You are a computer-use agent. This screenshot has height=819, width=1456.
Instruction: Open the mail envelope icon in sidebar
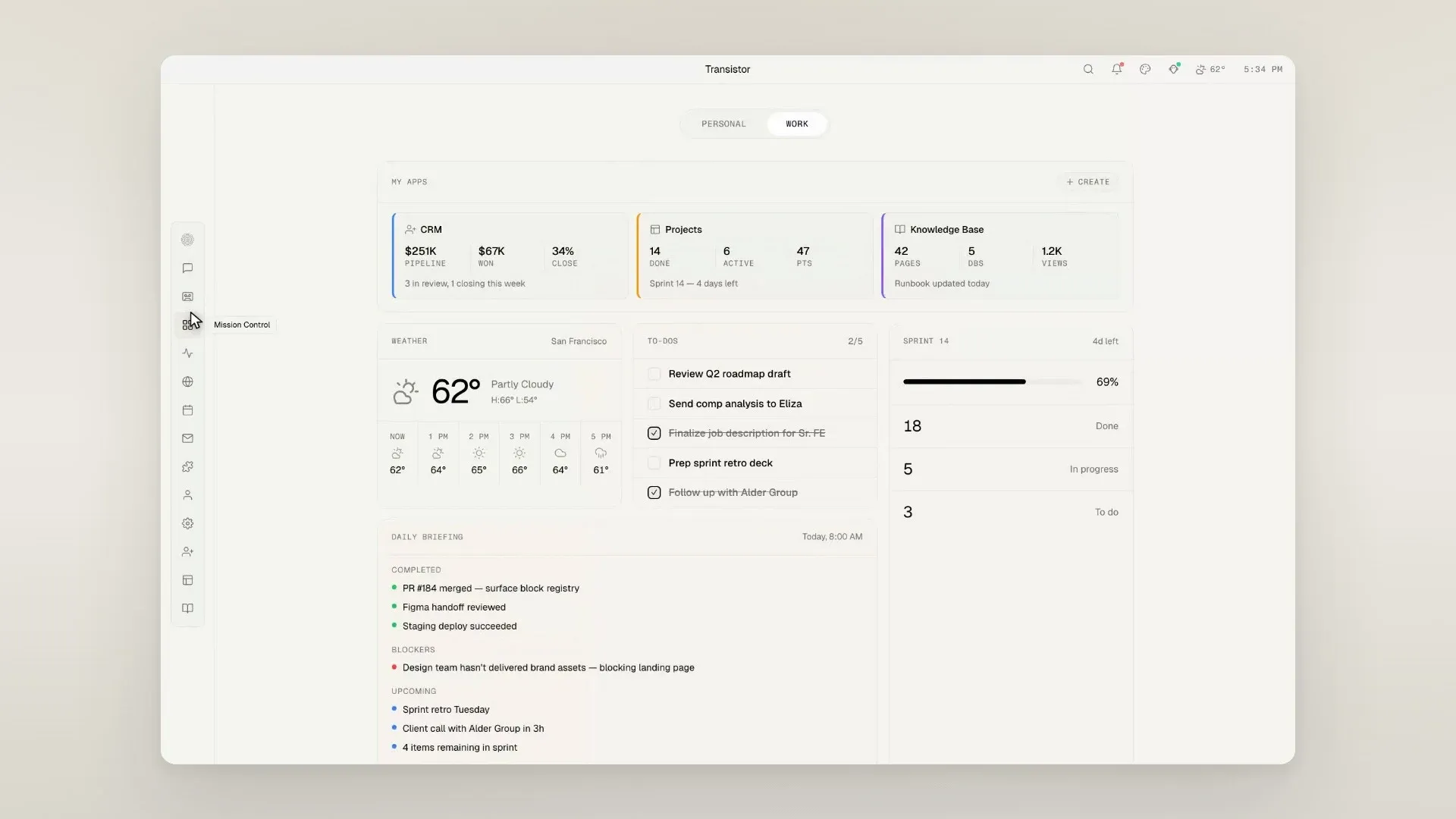187,438
